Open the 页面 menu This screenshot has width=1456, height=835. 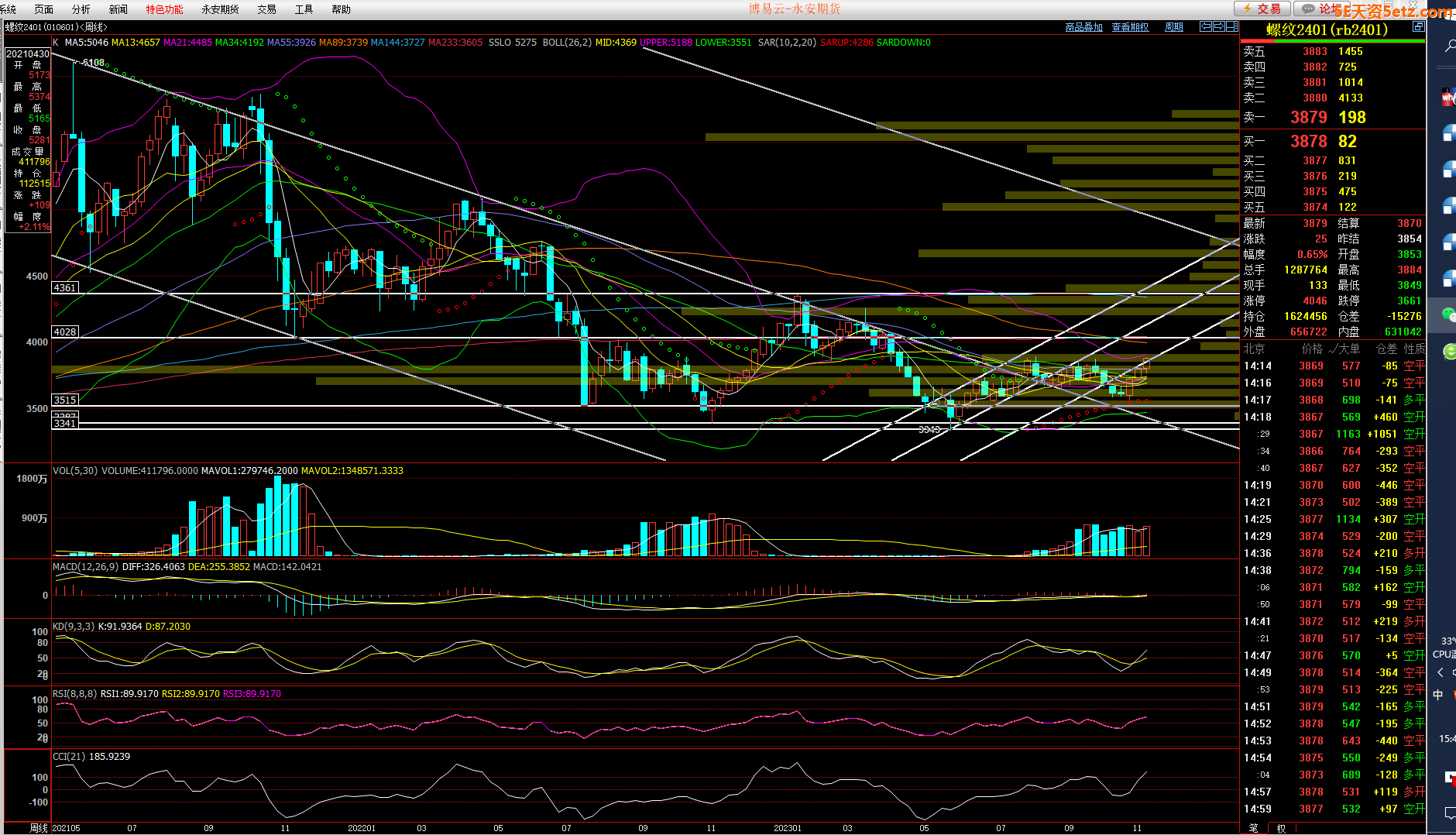(x=44, y=9)
